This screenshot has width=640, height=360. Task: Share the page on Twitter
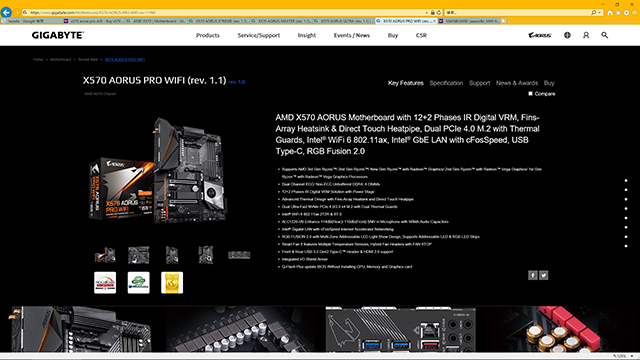pos(544,275)
